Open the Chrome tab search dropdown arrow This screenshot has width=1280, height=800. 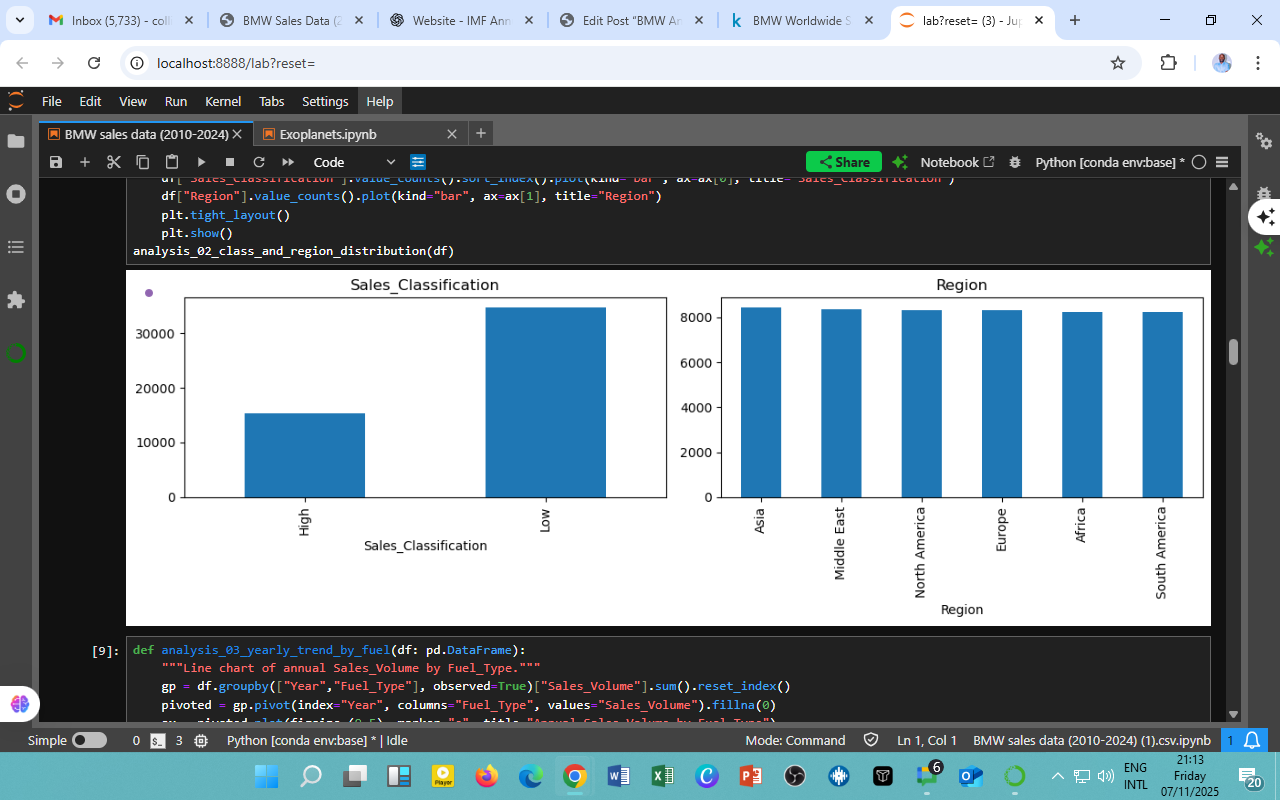click(x=20, y=20)
